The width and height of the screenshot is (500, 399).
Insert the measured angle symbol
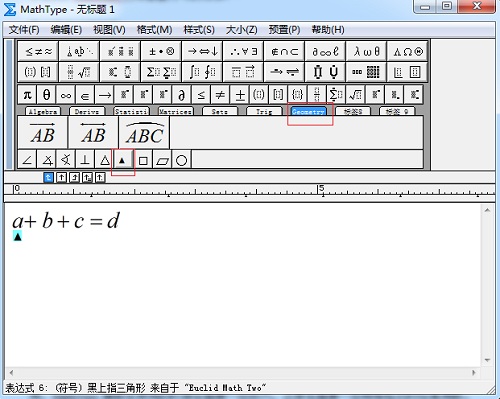click(x=47, y=160)
